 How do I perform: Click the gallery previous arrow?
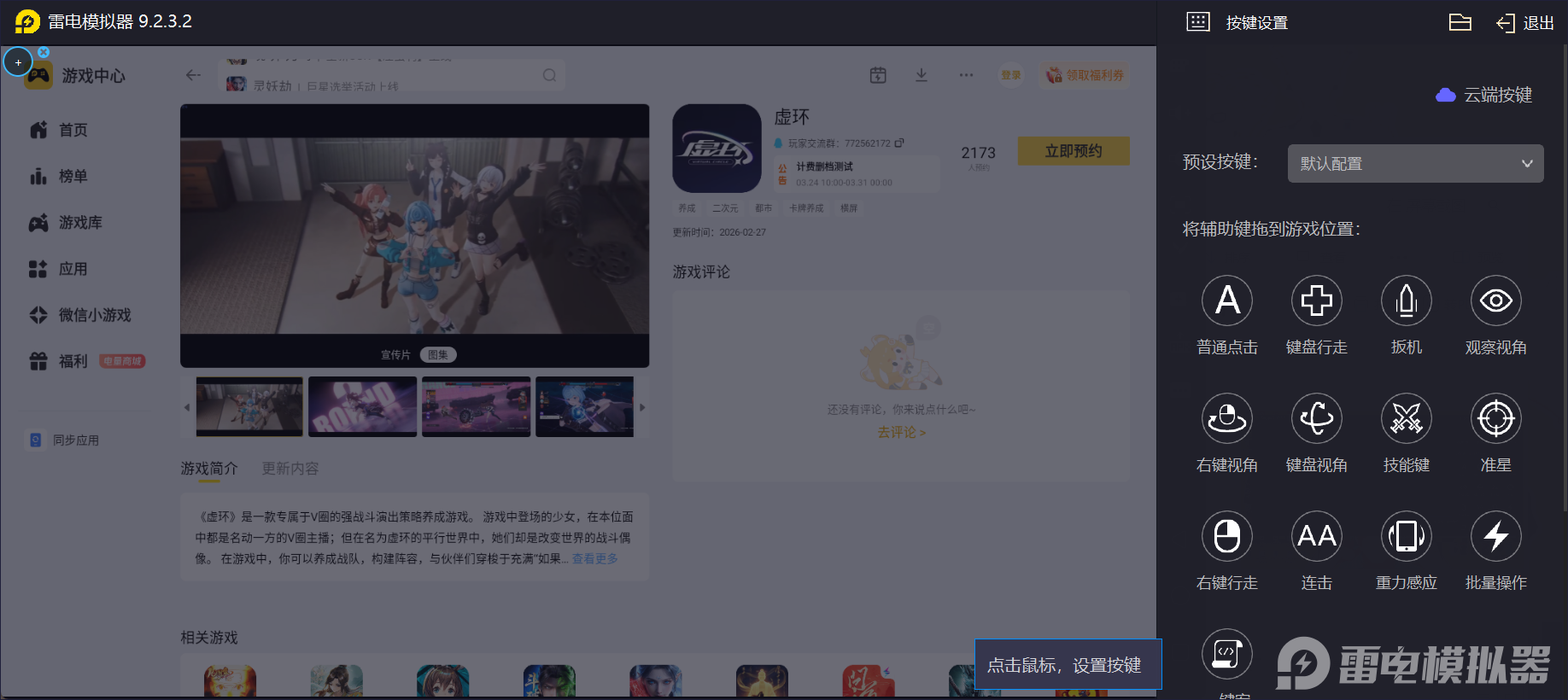(187, 407)
